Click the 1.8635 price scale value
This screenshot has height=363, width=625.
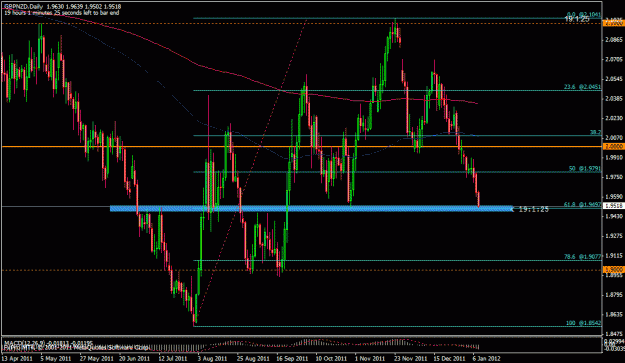pos(613,314)
